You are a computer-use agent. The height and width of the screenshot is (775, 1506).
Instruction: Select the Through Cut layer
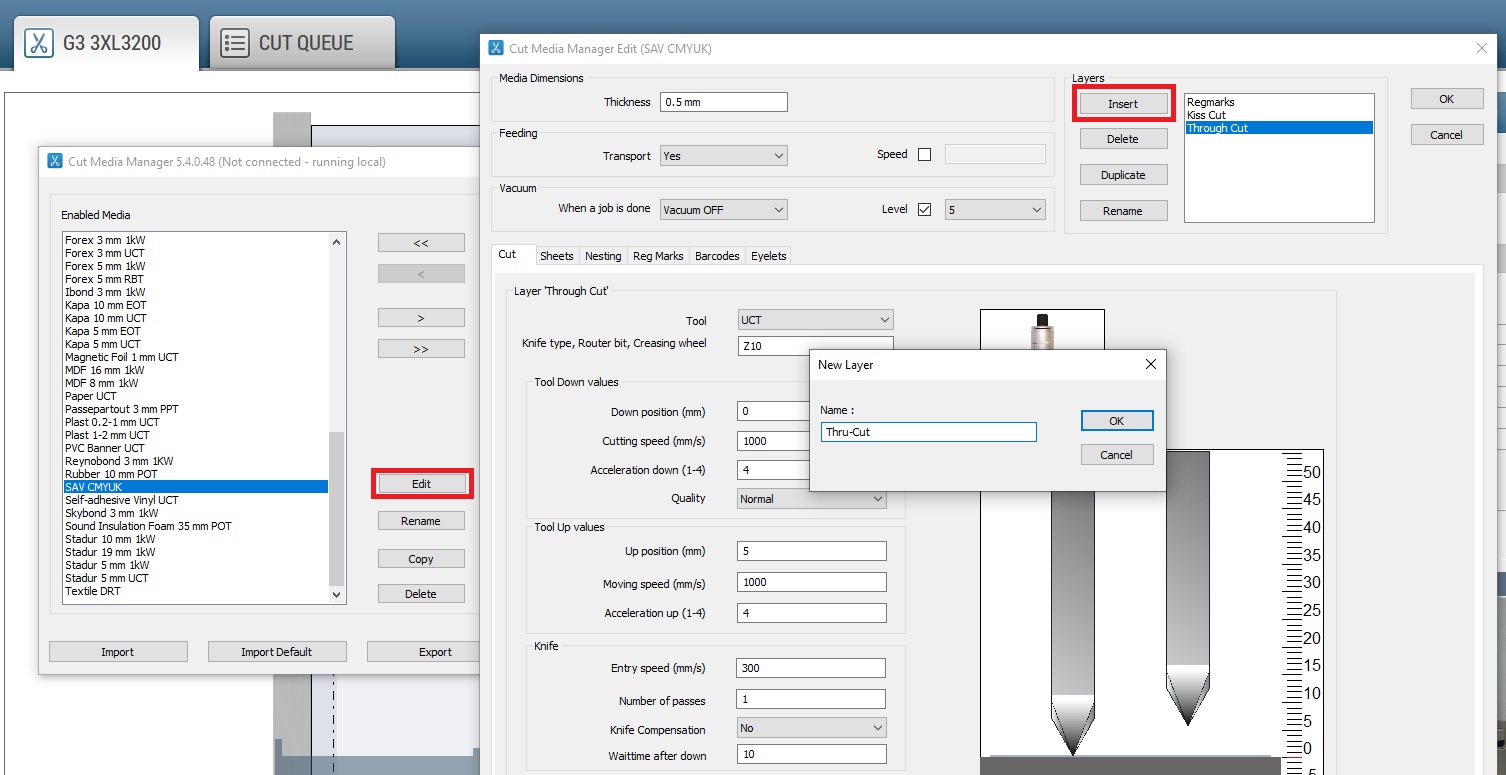click(x=1279, y=128)
